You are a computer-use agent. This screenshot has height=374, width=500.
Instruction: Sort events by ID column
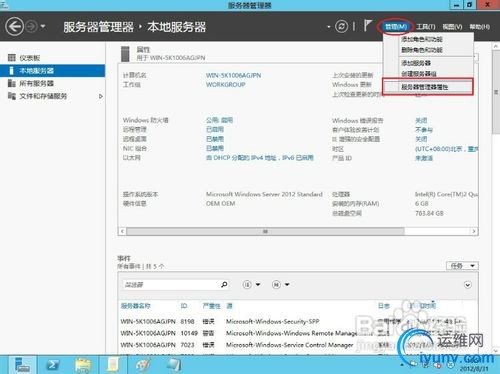pyautogui.click(x=184, y=306)
